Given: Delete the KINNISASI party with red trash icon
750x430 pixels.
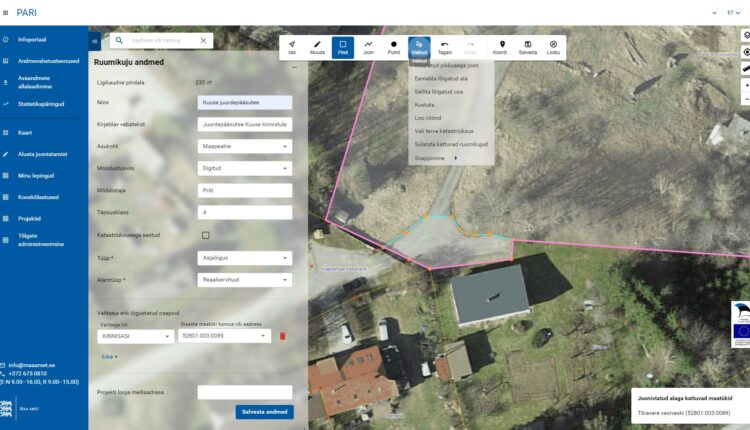Looking at the screenshot, I should pos(282,336).
